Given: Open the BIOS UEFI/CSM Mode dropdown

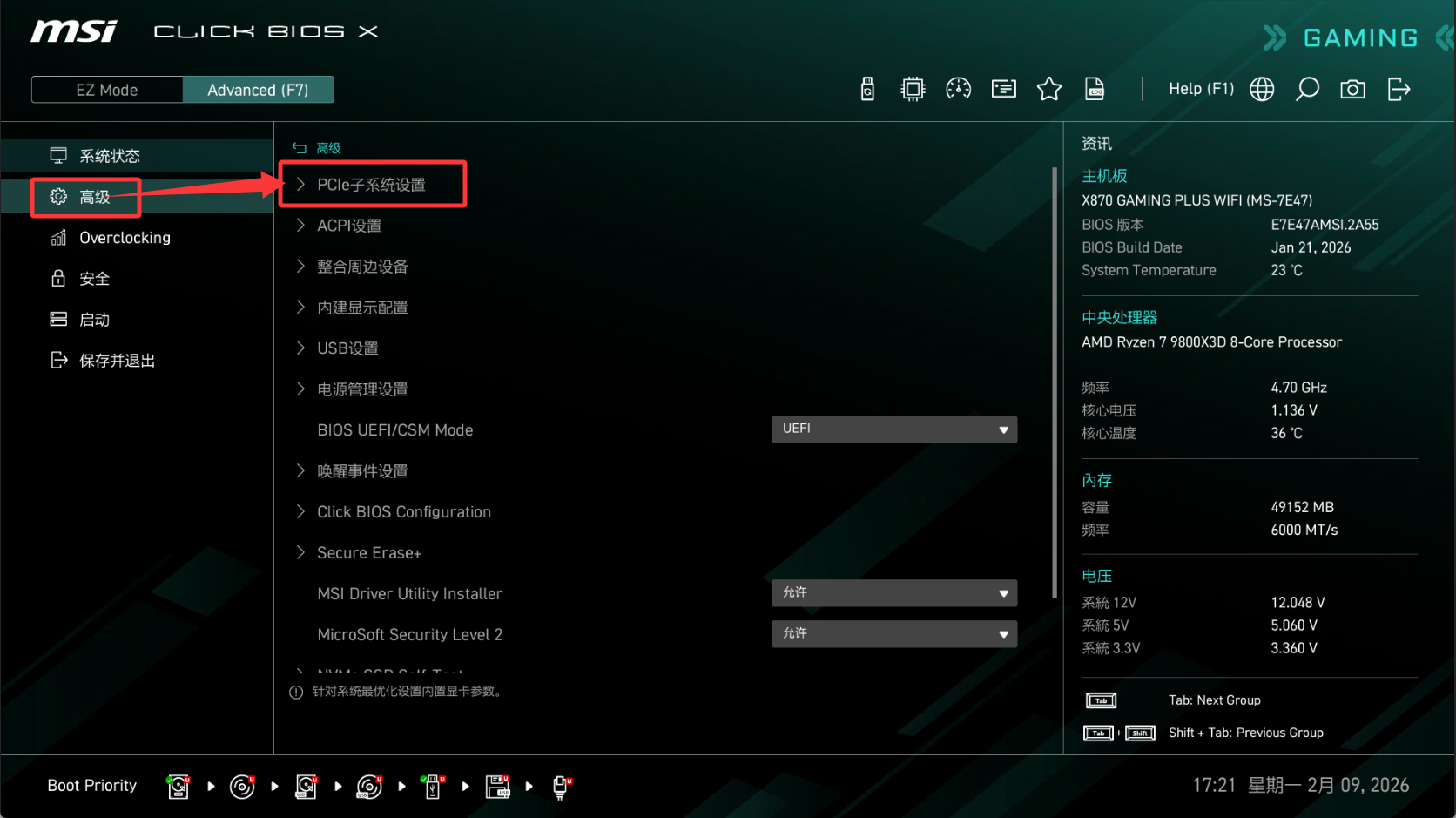Looking at the screenshot, I should (x=893, y=429).
